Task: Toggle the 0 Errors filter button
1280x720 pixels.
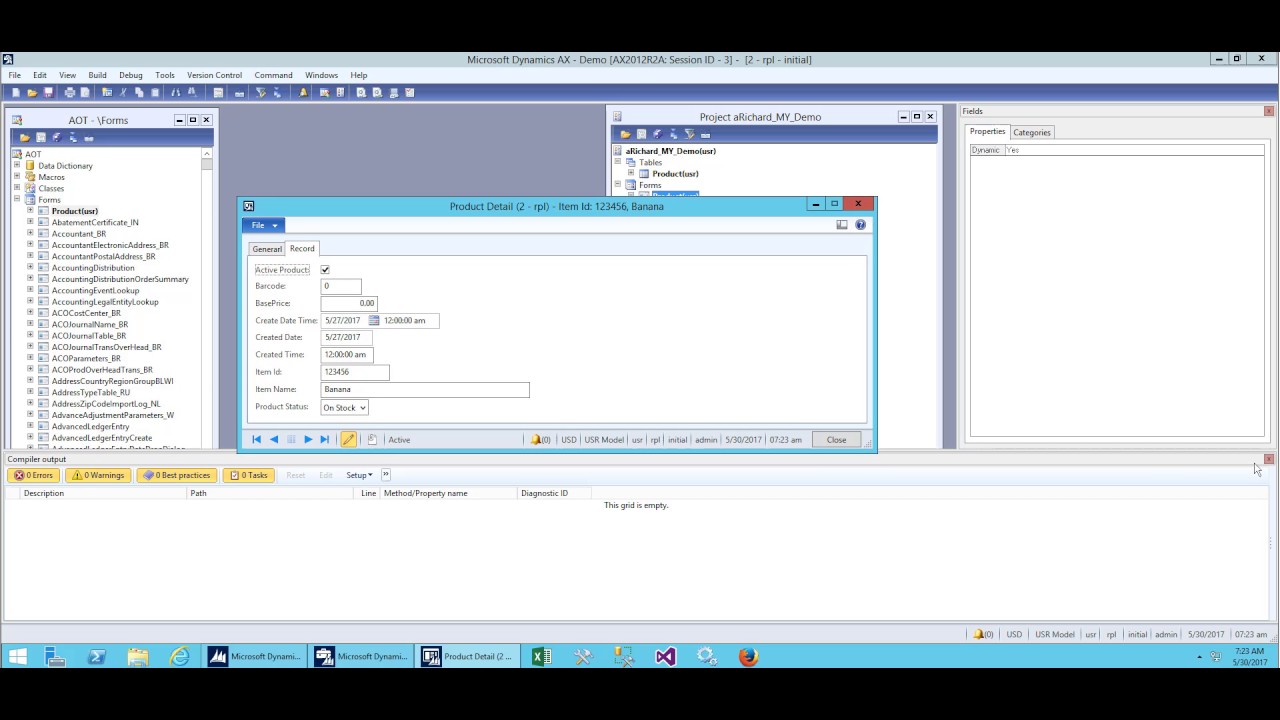Action: 35,475
